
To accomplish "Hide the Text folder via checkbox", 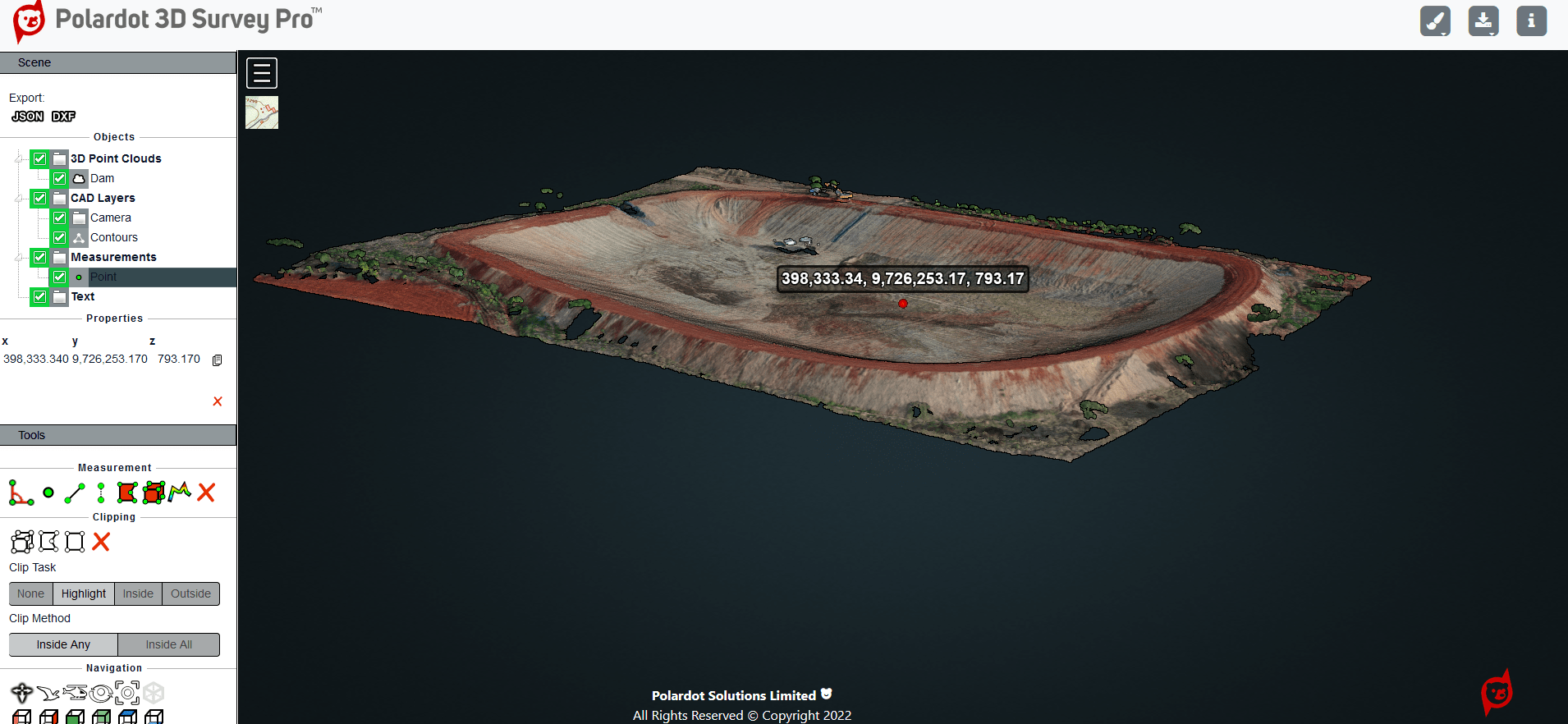I will (40, 296).
